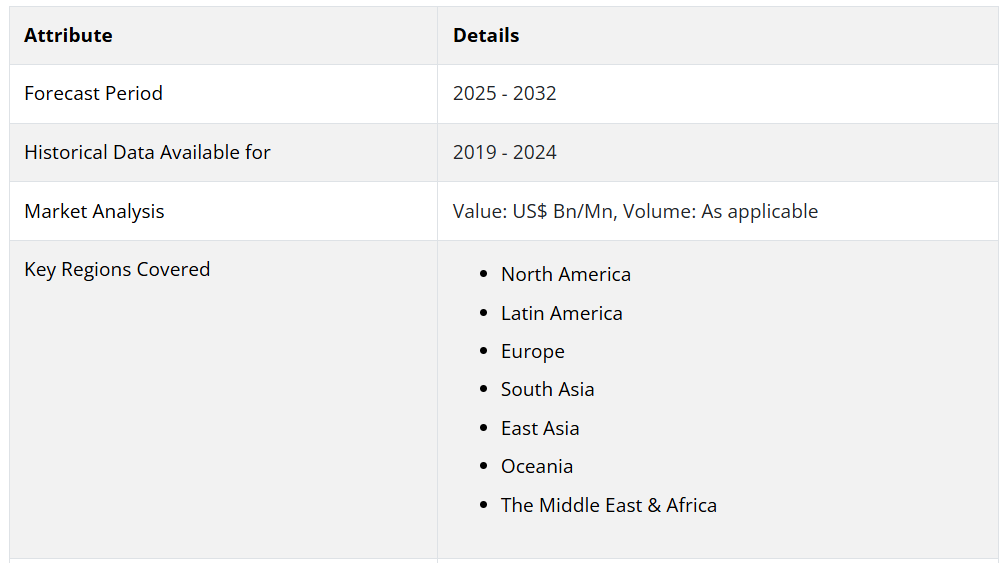Click the 2025 - 2032 forecast value

point(504,94)
